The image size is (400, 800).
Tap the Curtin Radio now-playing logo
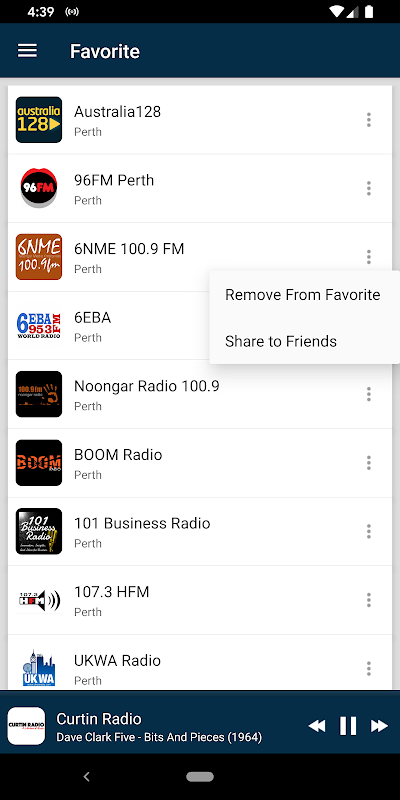[27, 726]
